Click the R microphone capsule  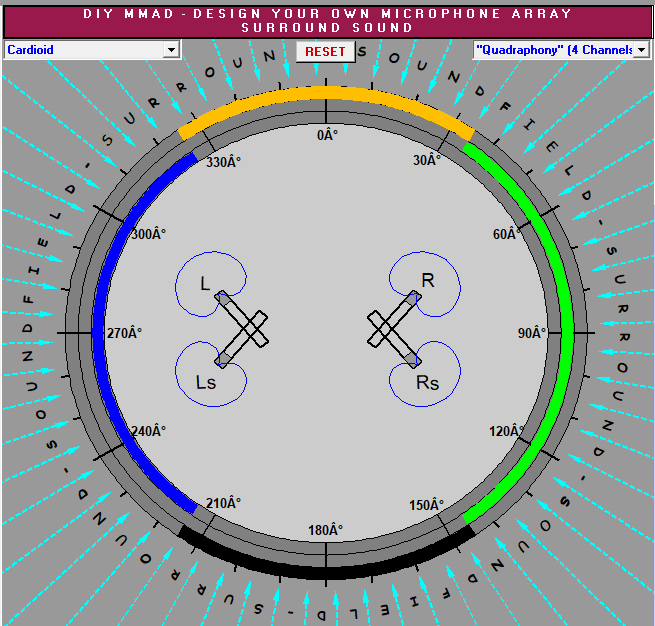pyautogui.click(x=414, y=298)
